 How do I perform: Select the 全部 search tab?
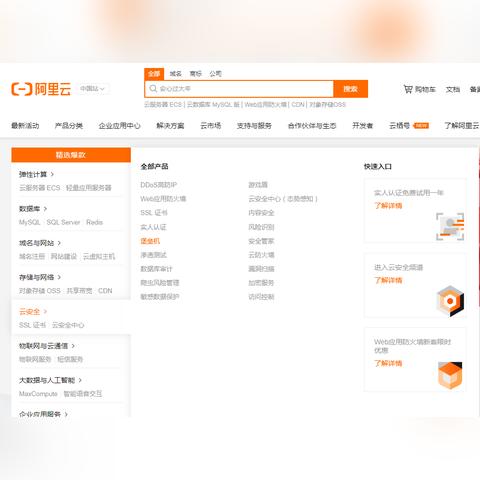[154, 74]
